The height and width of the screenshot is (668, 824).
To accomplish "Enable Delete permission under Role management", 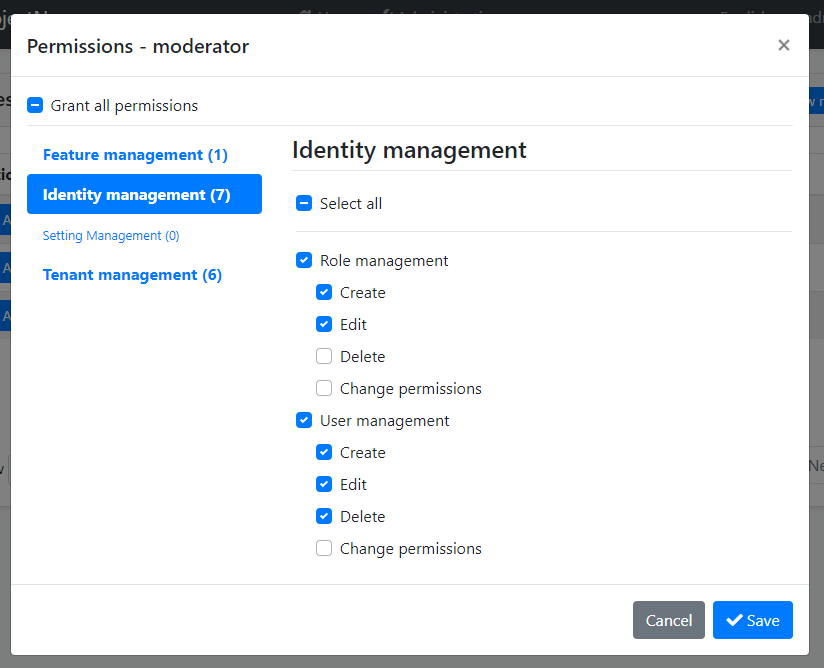I will click(x=324, y=356).
